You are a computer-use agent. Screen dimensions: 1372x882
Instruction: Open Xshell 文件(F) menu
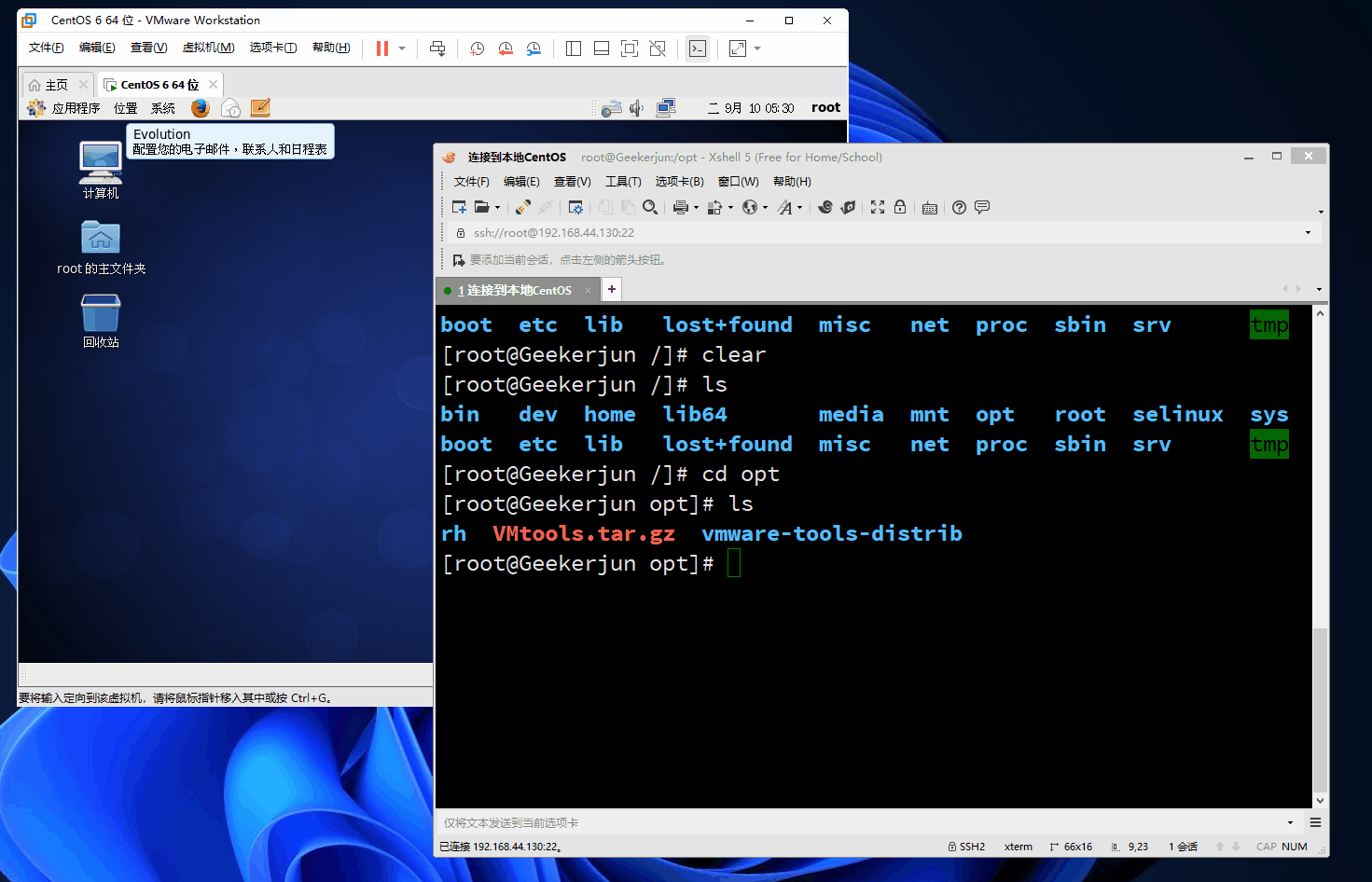[x=471, y=182]
